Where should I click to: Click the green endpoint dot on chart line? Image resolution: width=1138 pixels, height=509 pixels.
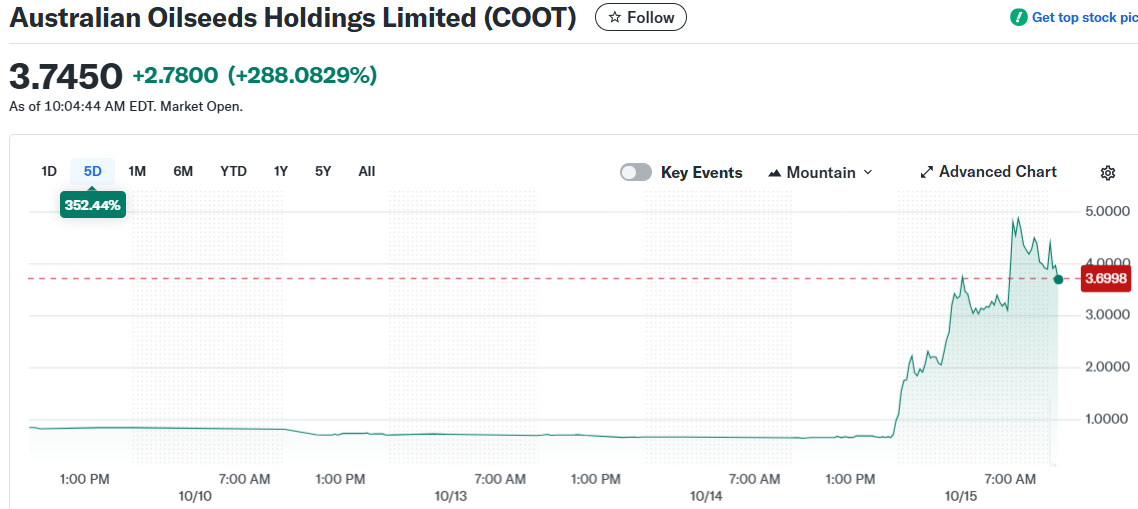[x=1058, y=279]
